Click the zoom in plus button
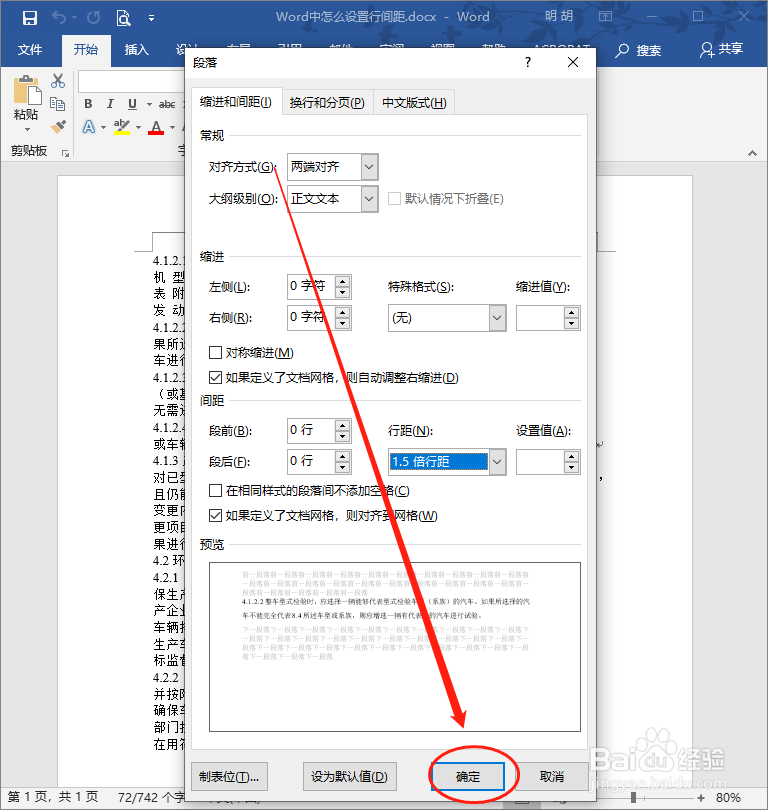 pos(701,798)
